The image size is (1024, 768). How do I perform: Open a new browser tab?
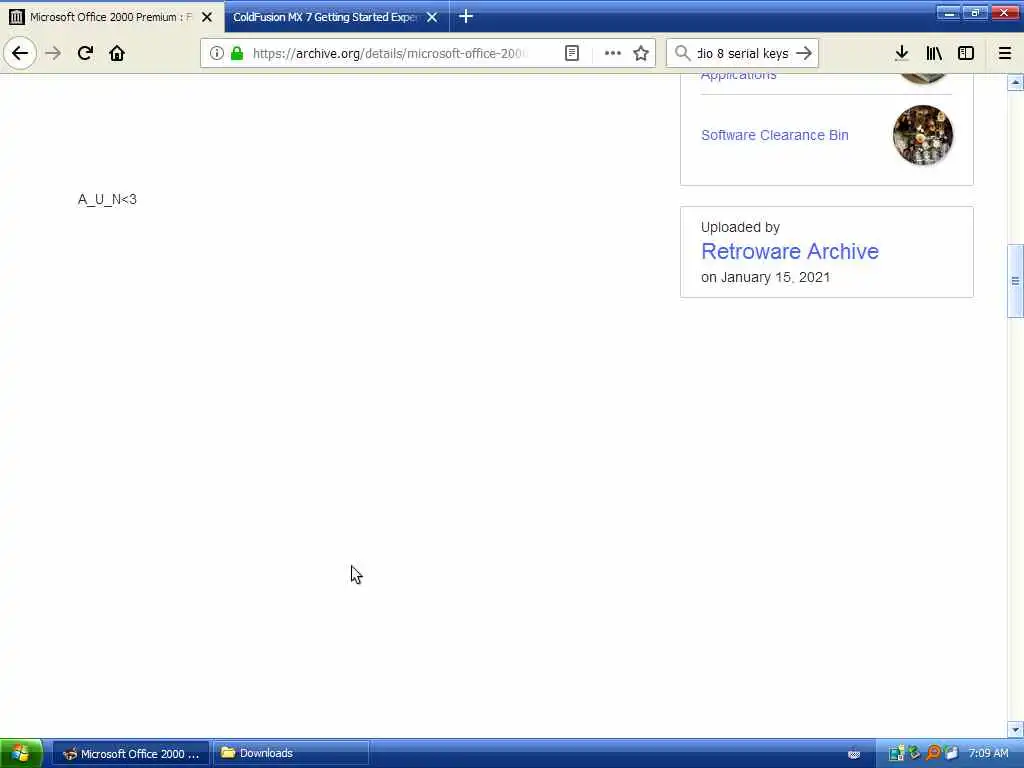(x=466, y=16)
